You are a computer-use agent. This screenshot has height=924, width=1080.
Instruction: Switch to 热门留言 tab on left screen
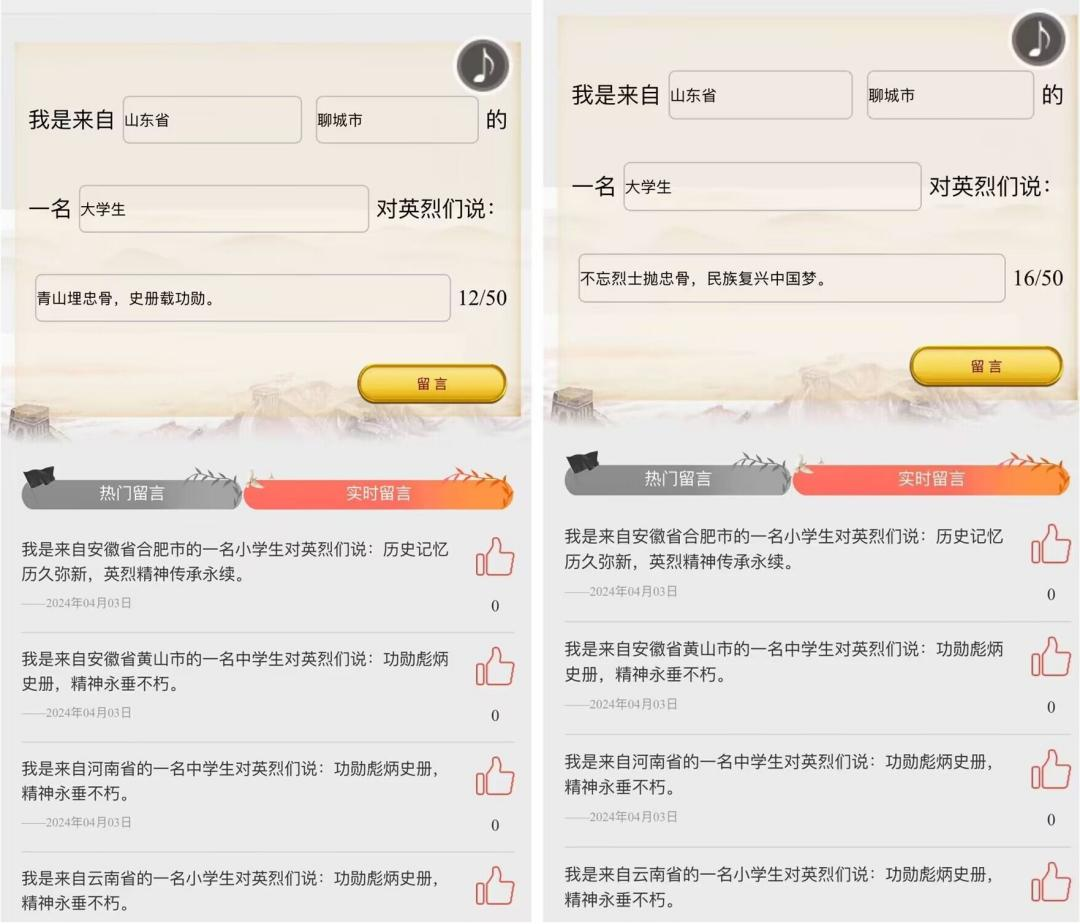(x=131, y=493)
